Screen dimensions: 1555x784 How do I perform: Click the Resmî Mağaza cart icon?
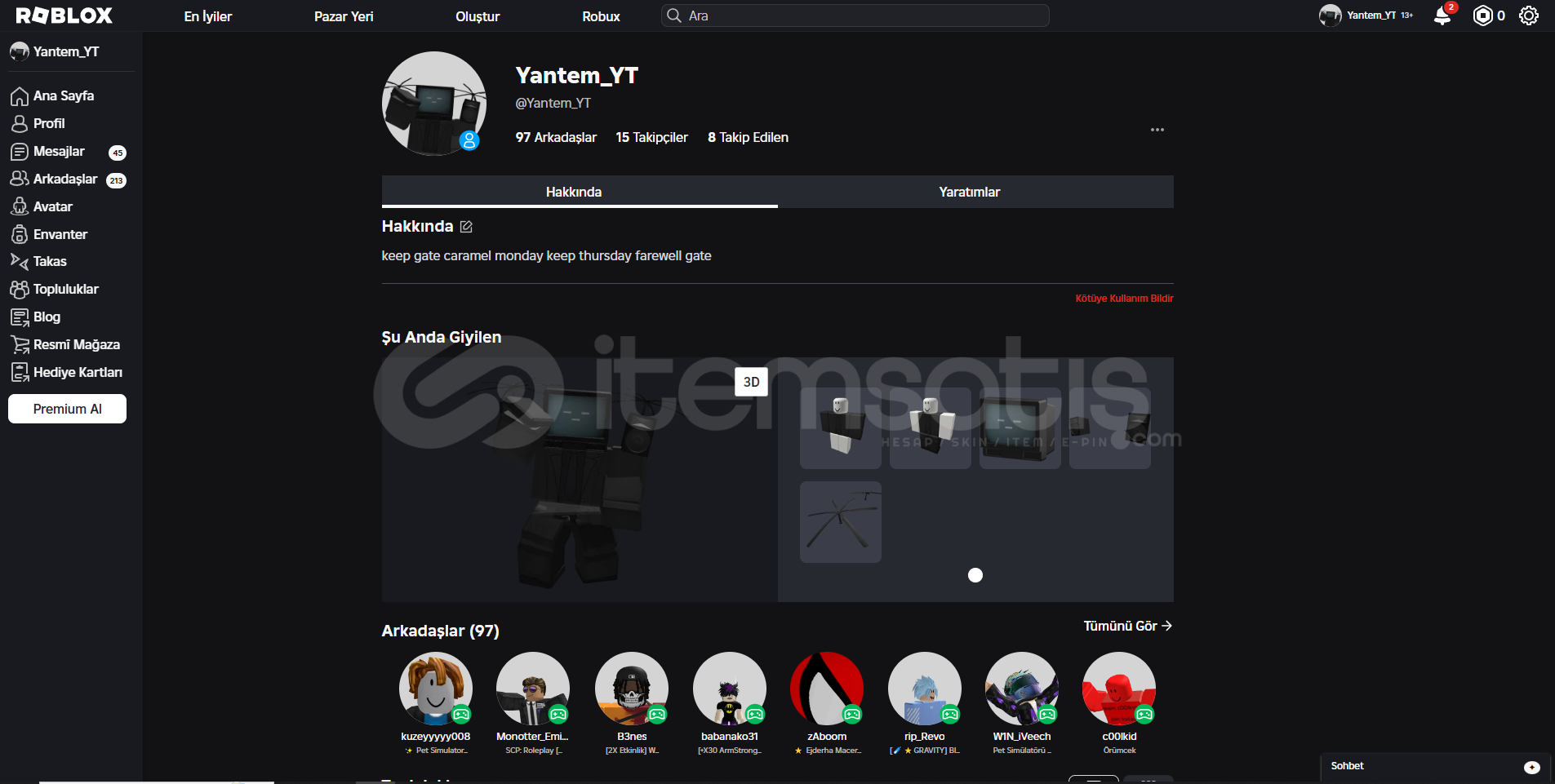[x=20, y=344]
